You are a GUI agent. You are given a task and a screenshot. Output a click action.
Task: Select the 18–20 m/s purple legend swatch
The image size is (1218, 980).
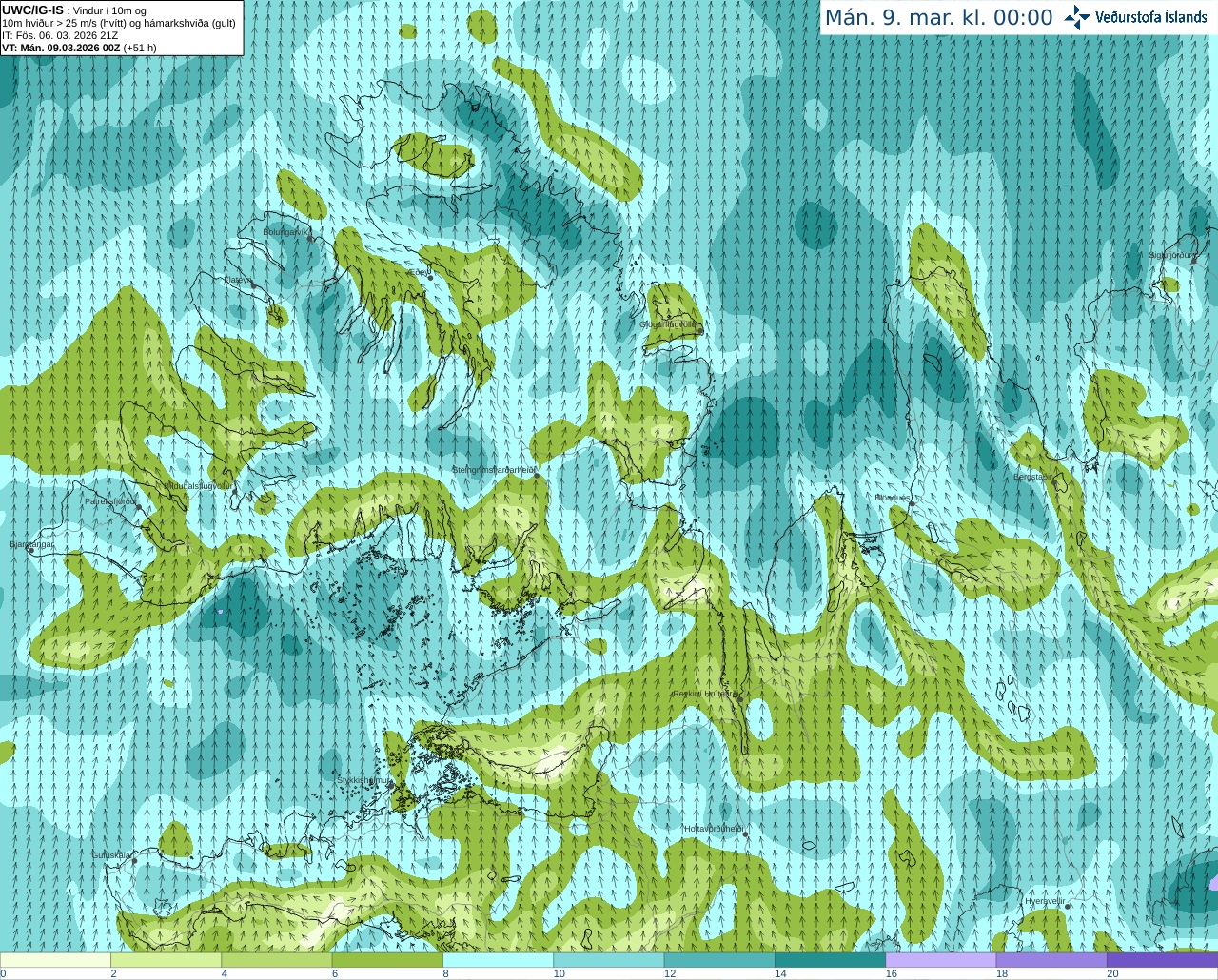1051,960
